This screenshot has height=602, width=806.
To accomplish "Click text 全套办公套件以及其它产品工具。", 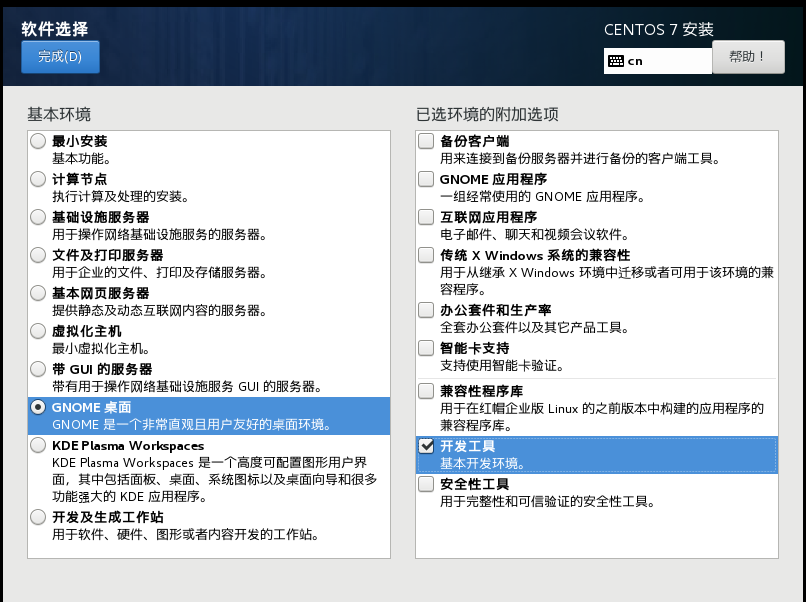I will point(537,327).
